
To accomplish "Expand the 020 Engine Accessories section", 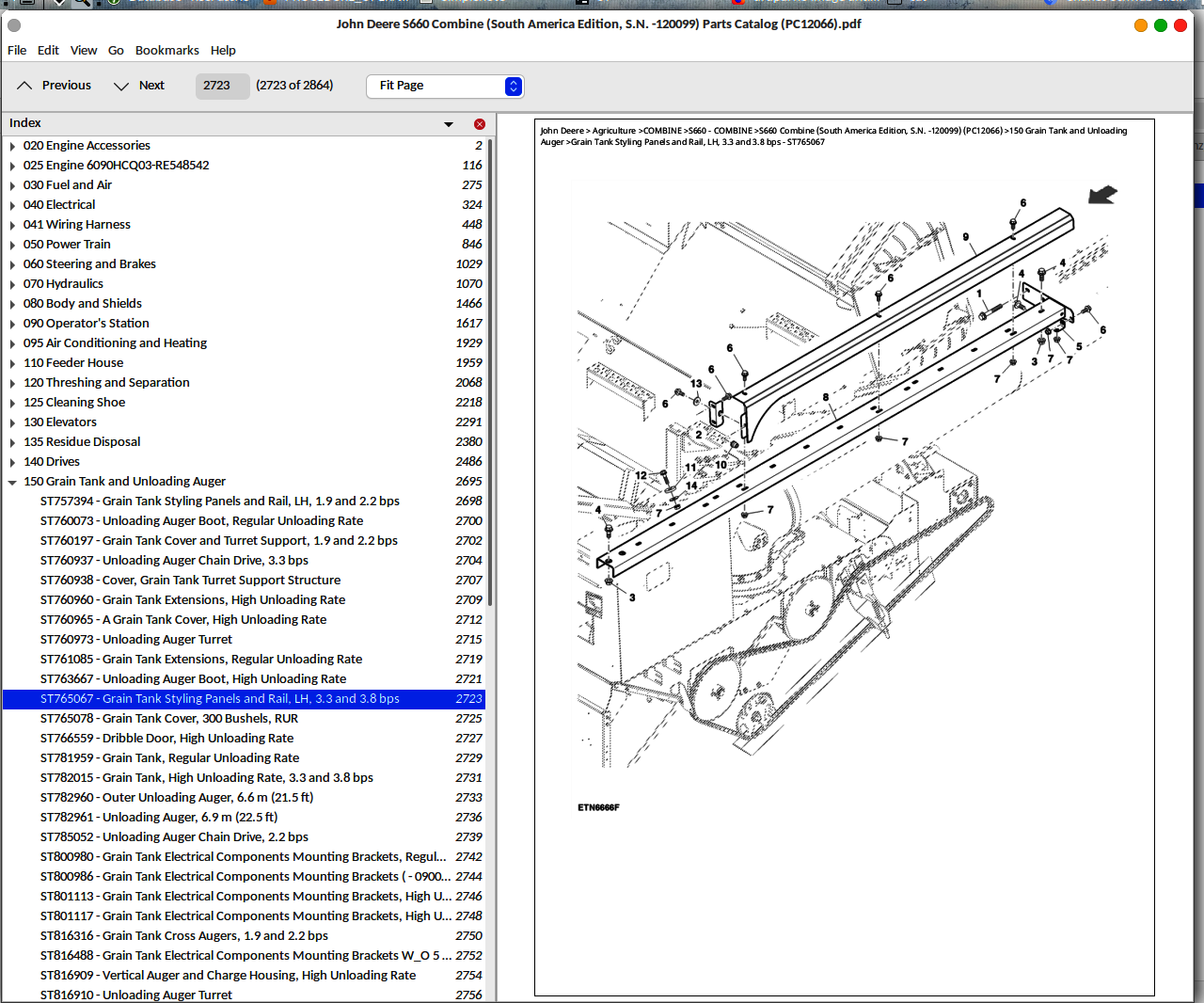I will point(12,146).
